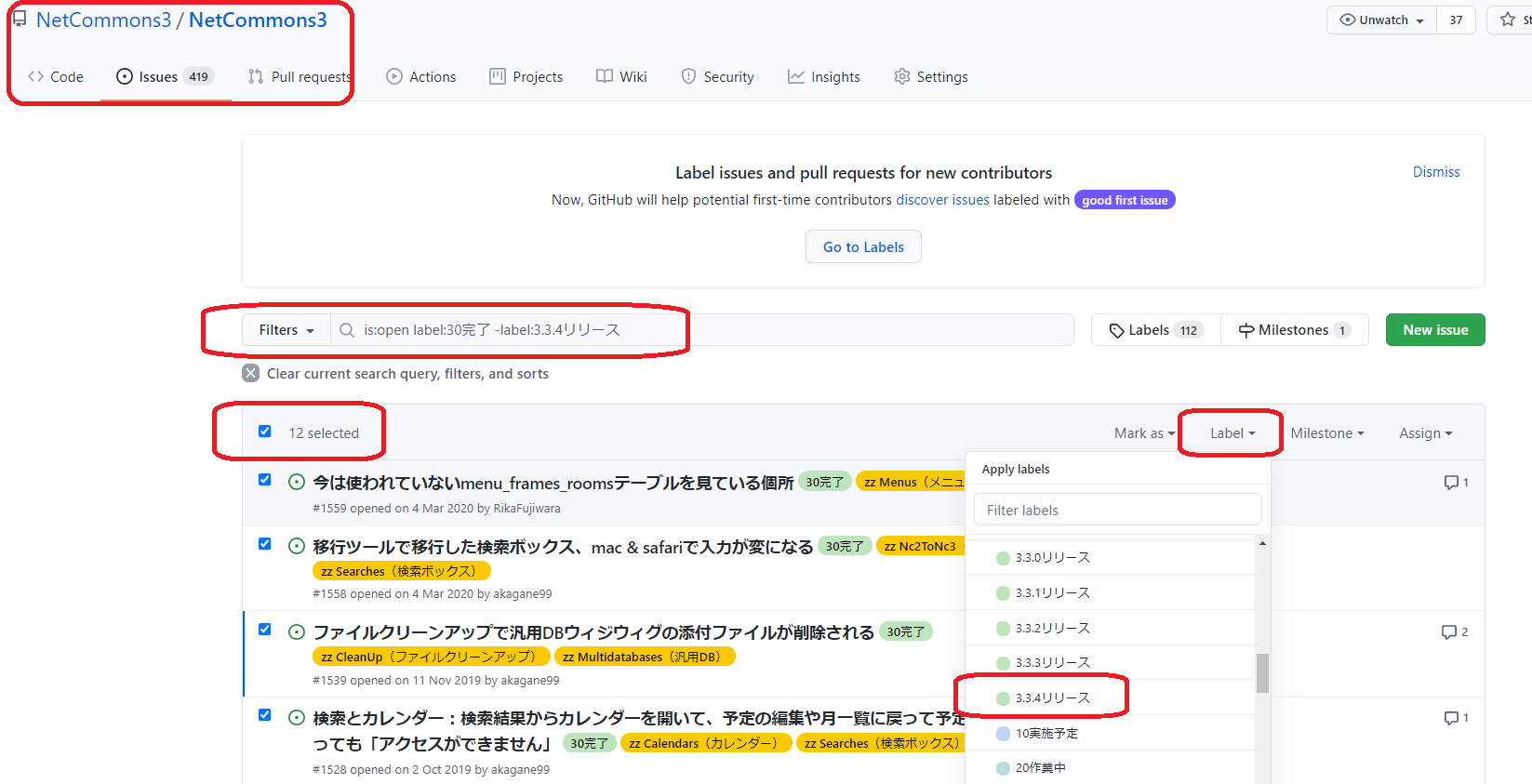
Task: Open NetCommons3 organization link
Action: point(103,20)
